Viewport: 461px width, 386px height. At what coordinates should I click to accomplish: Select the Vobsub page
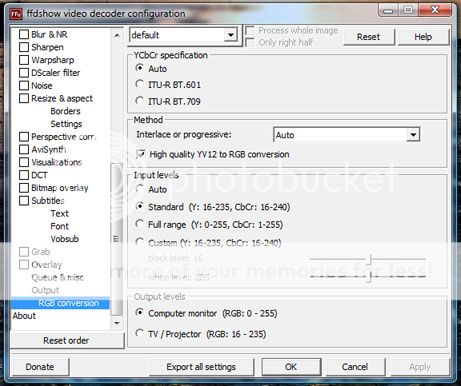pyautogui.click(x=65, y=239)
